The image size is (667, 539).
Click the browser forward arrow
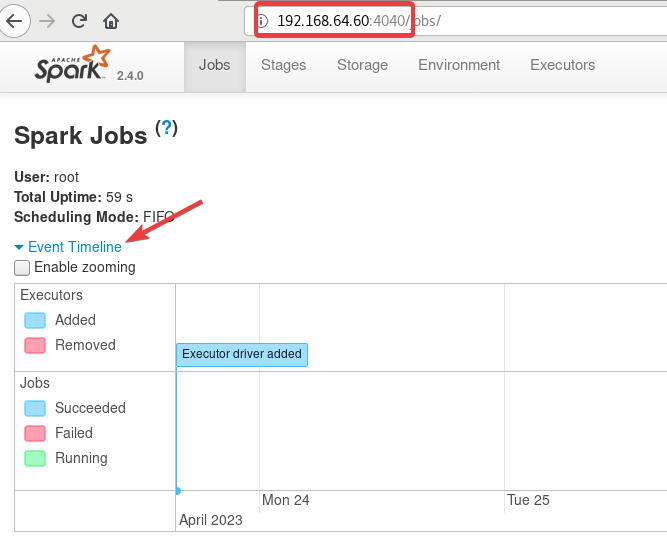(x=47, y=20)
